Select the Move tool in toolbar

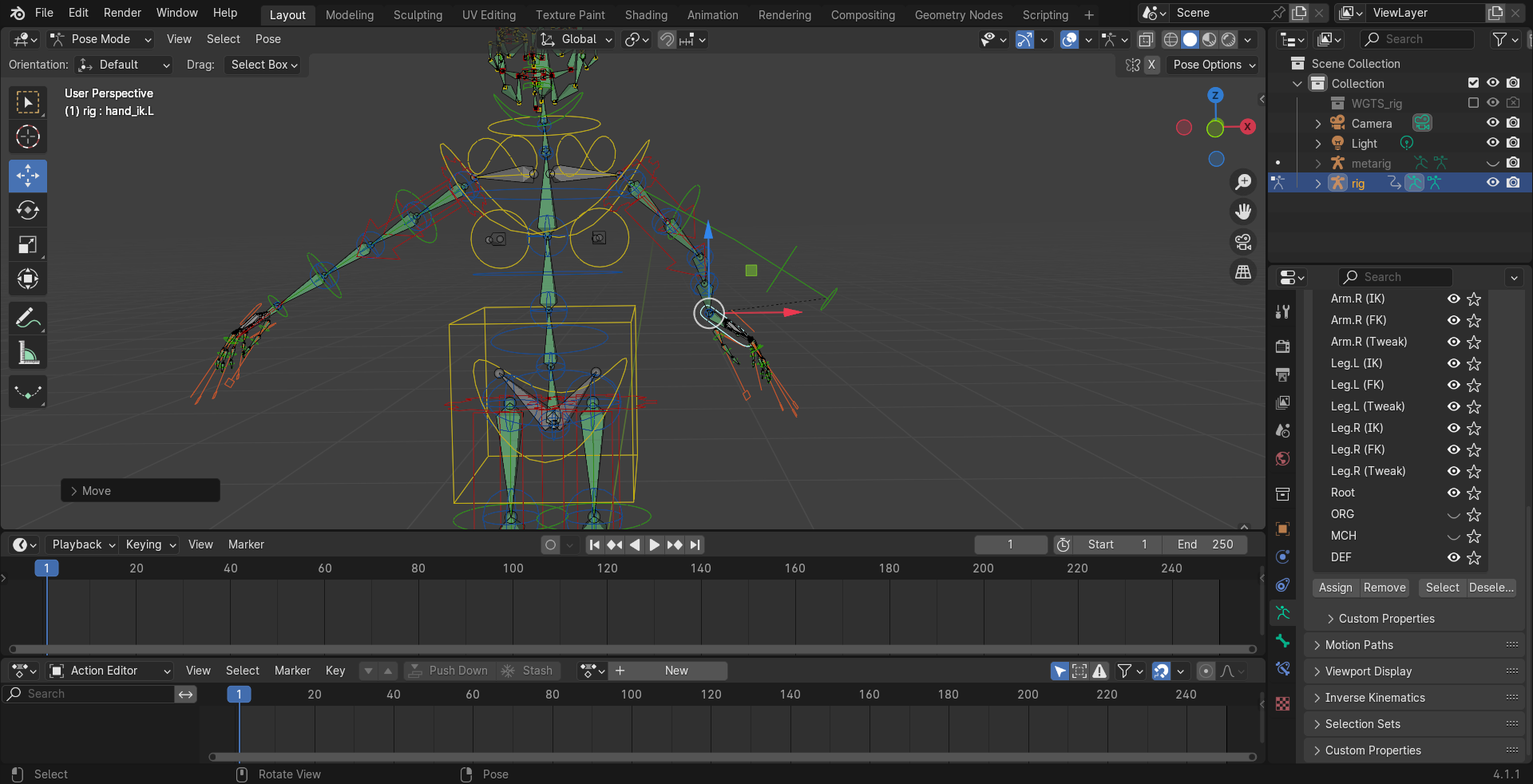click(28, 176)
